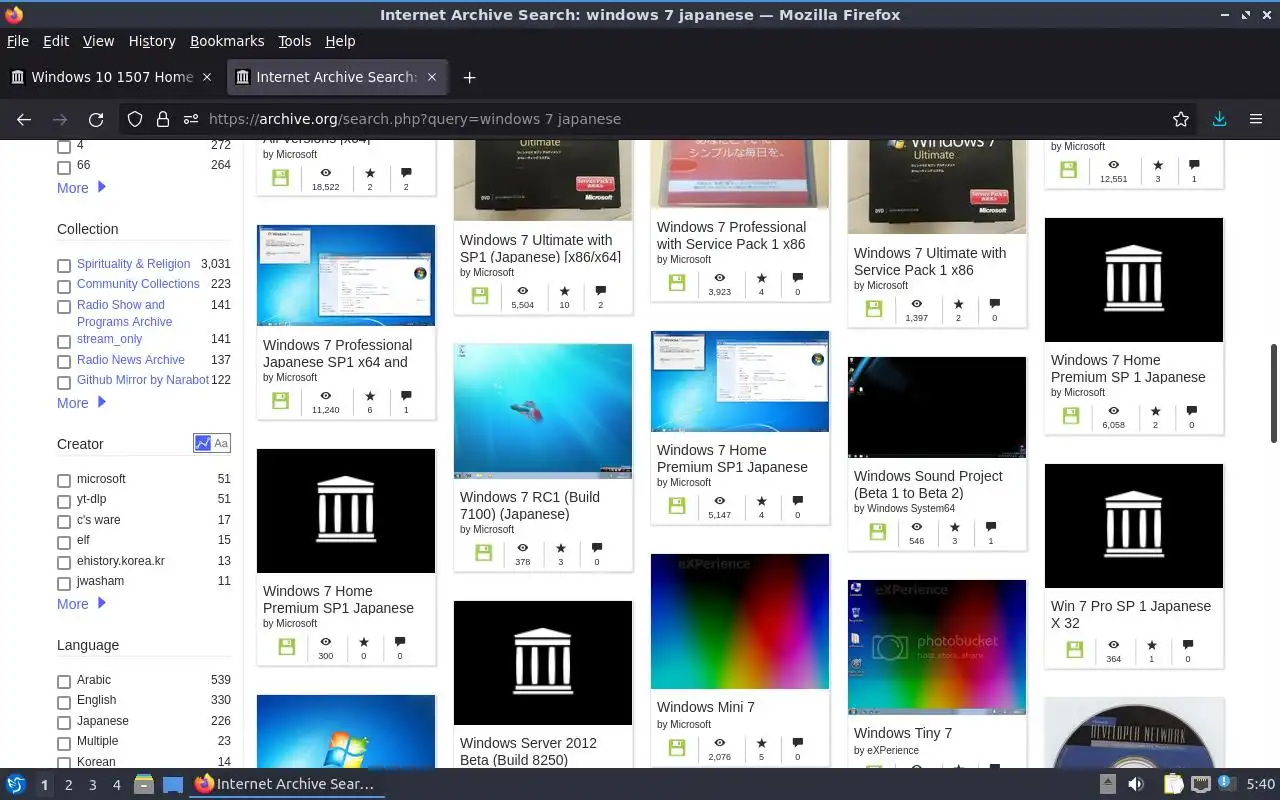Image resolution: width=1280 pixels, height=800 pixels.
Task: Check the yt-dlp creator filter
Action: [64, 501]
